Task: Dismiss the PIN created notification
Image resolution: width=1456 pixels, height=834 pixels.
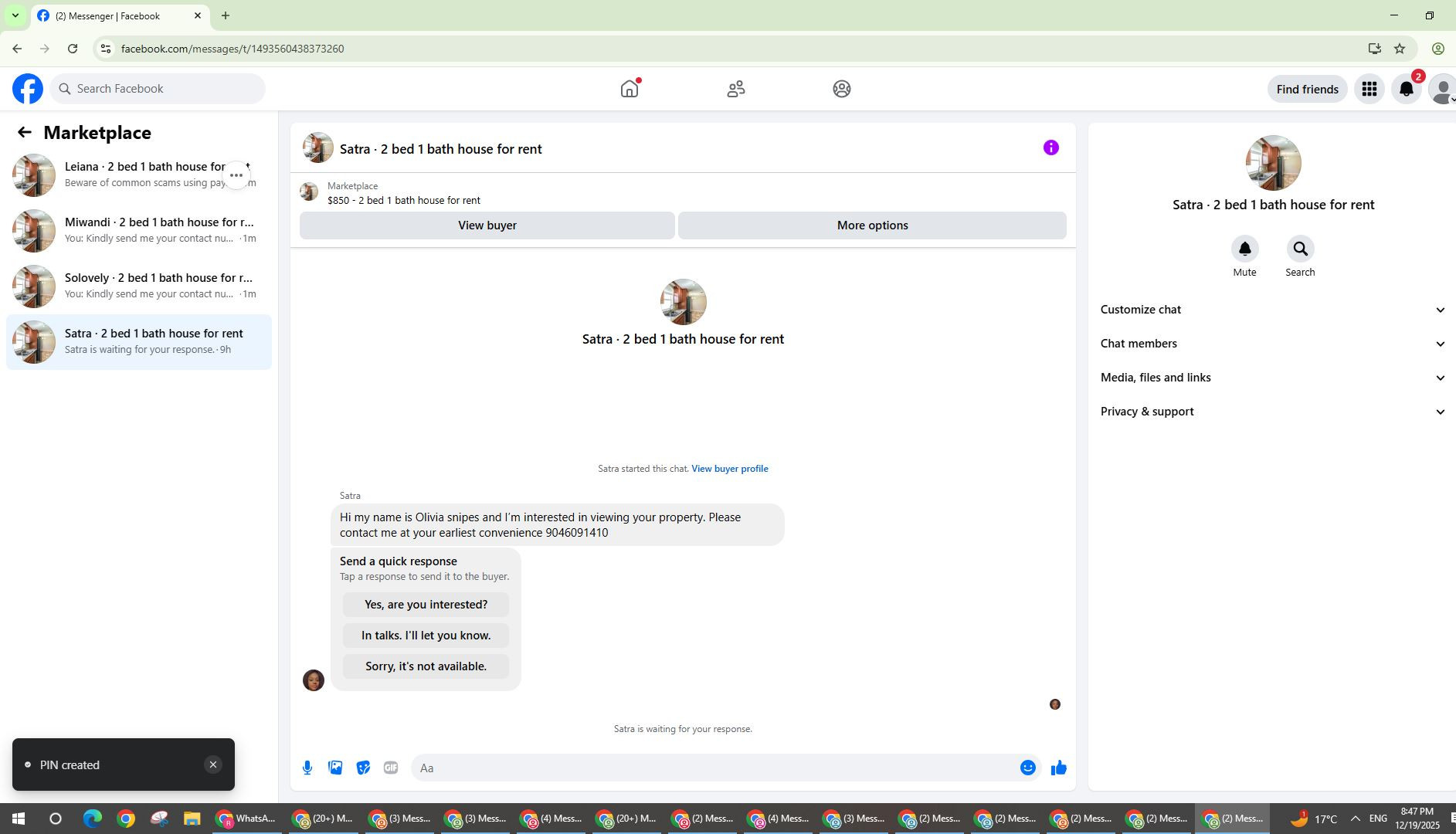Action: point(213,764)
